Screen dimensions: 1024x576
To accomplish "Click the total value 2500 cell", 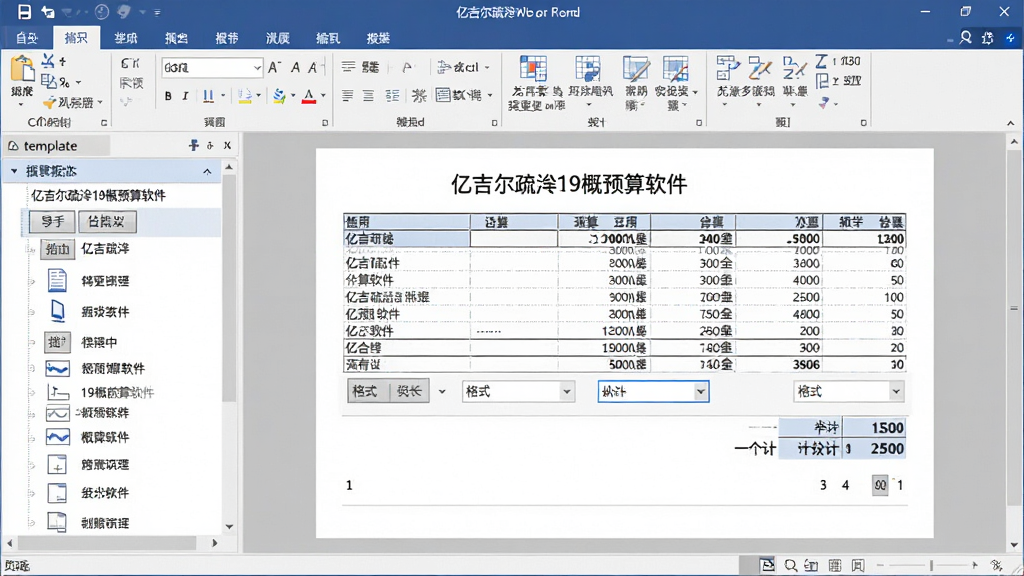I will pyautogui.click(x=874, y=449).
